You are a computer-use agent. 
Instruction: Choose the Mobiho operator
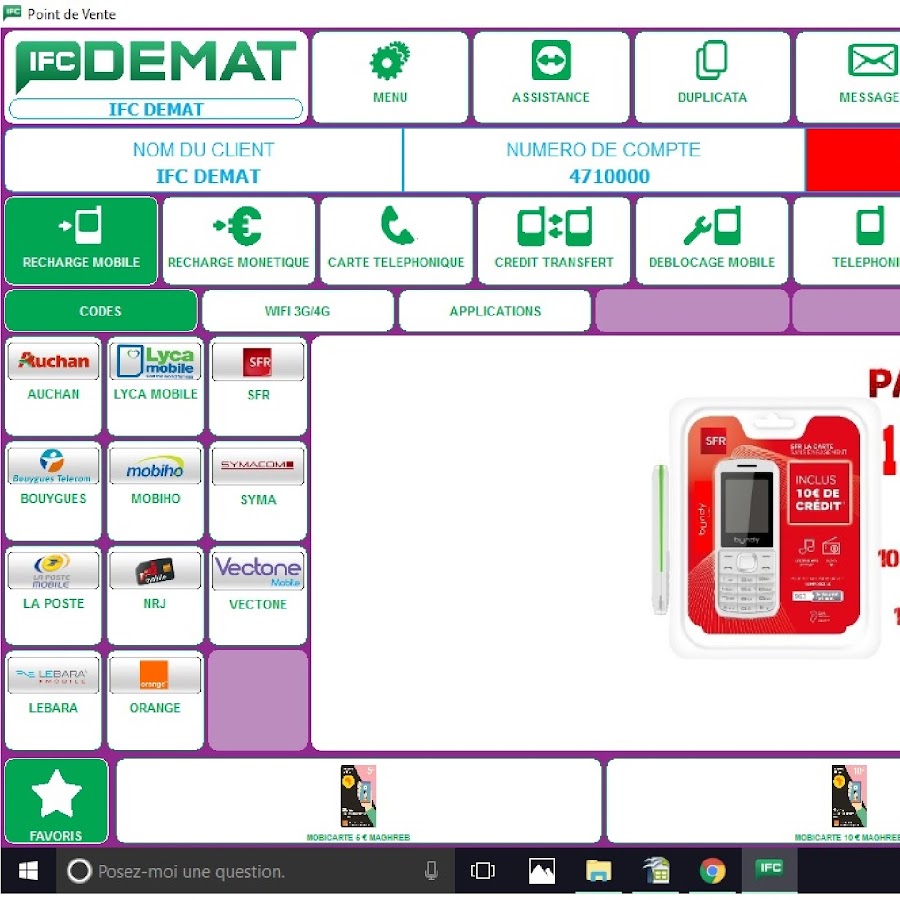click(156, 491)
